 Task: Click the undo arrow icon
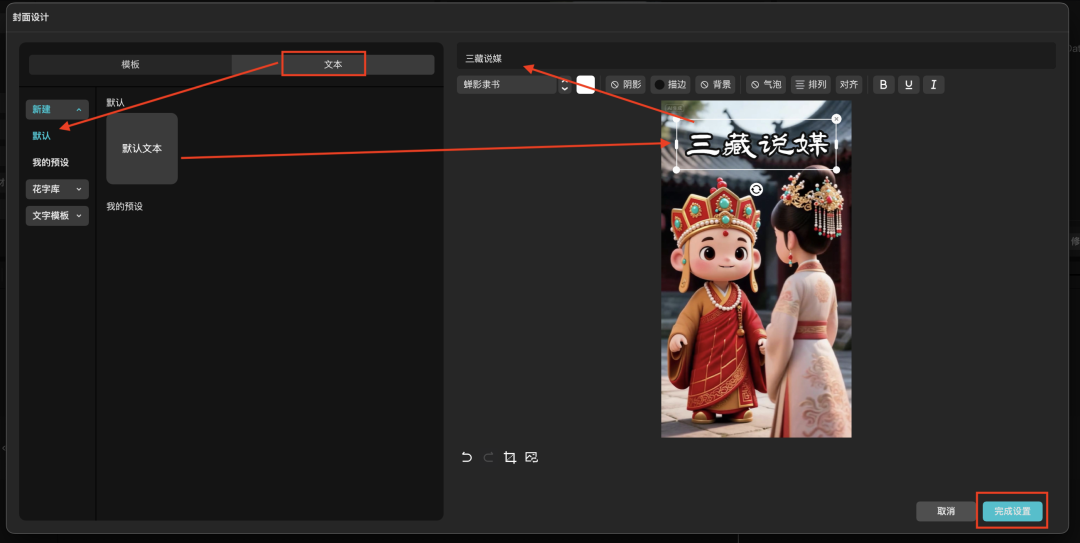[x=466, y=457]
